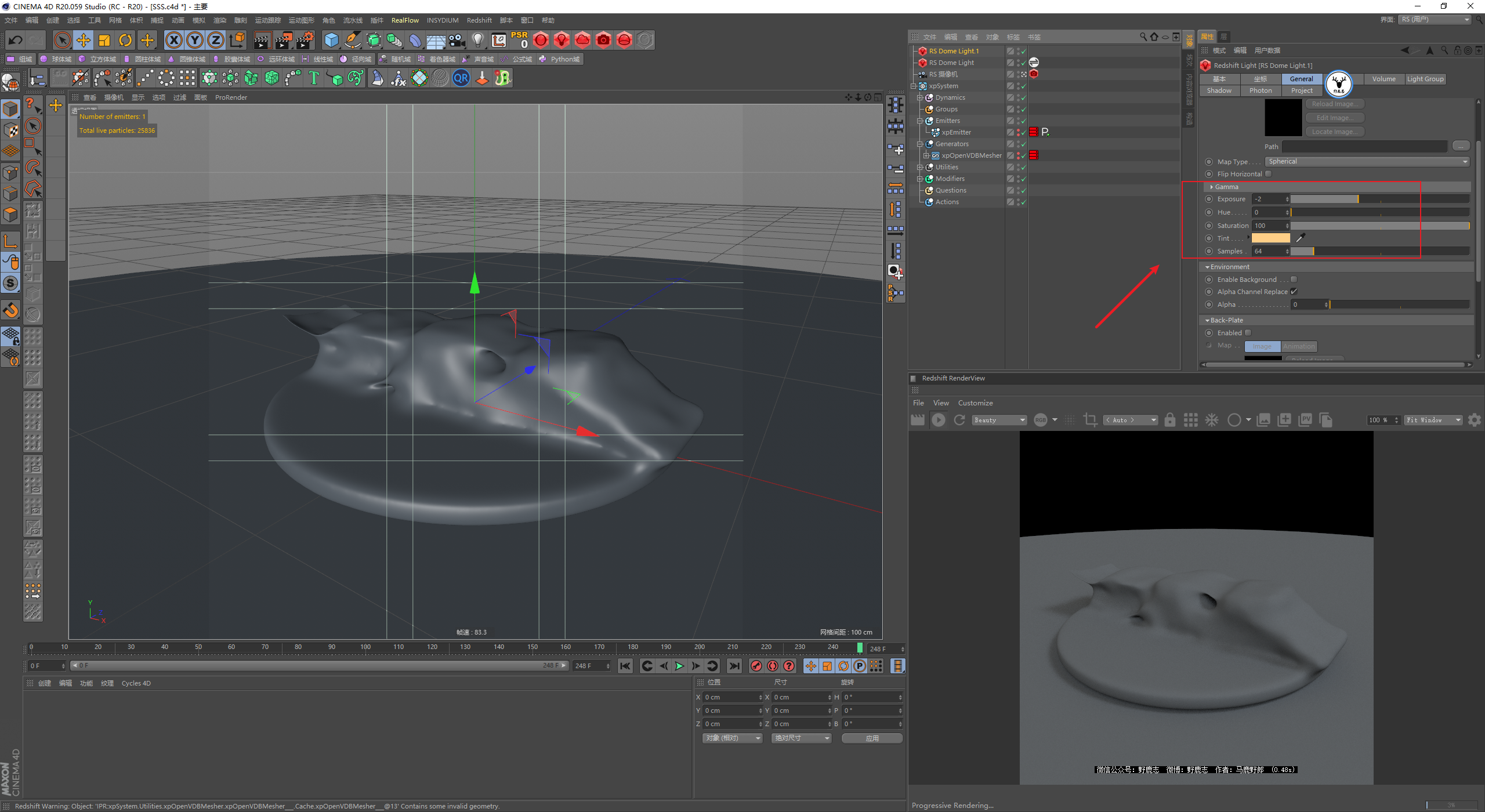
Task: Select the Rotate tool in the top toolbar
Action: [125, 40]
